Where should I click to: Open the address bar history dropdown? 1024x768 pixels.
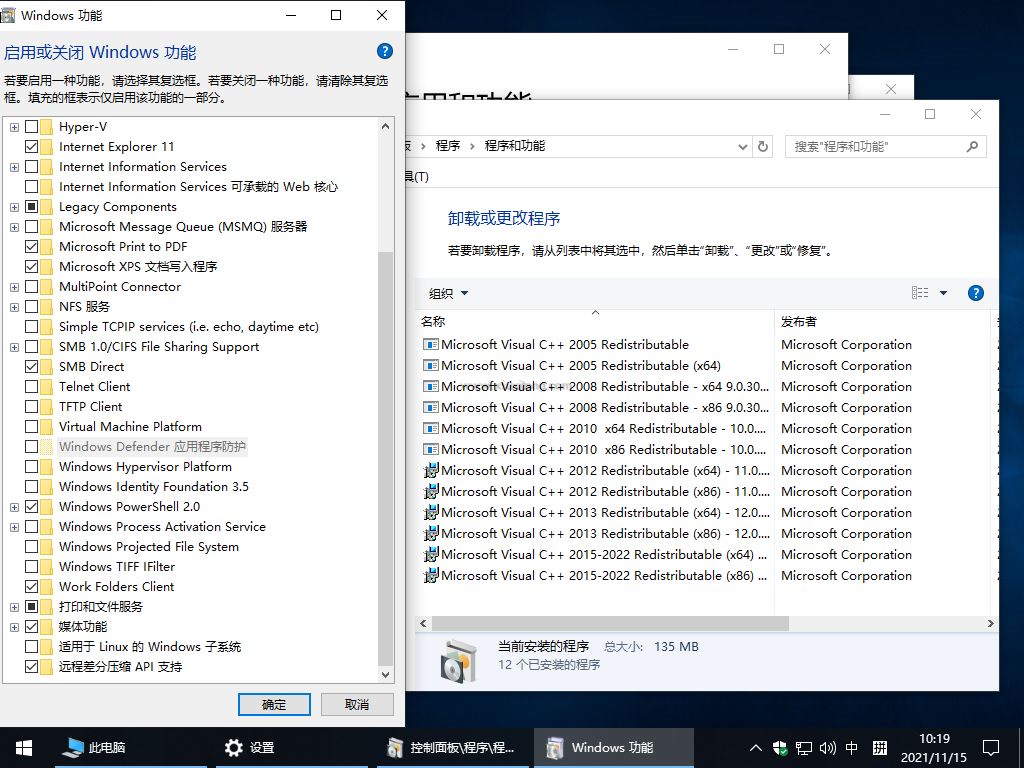(743, 147)
